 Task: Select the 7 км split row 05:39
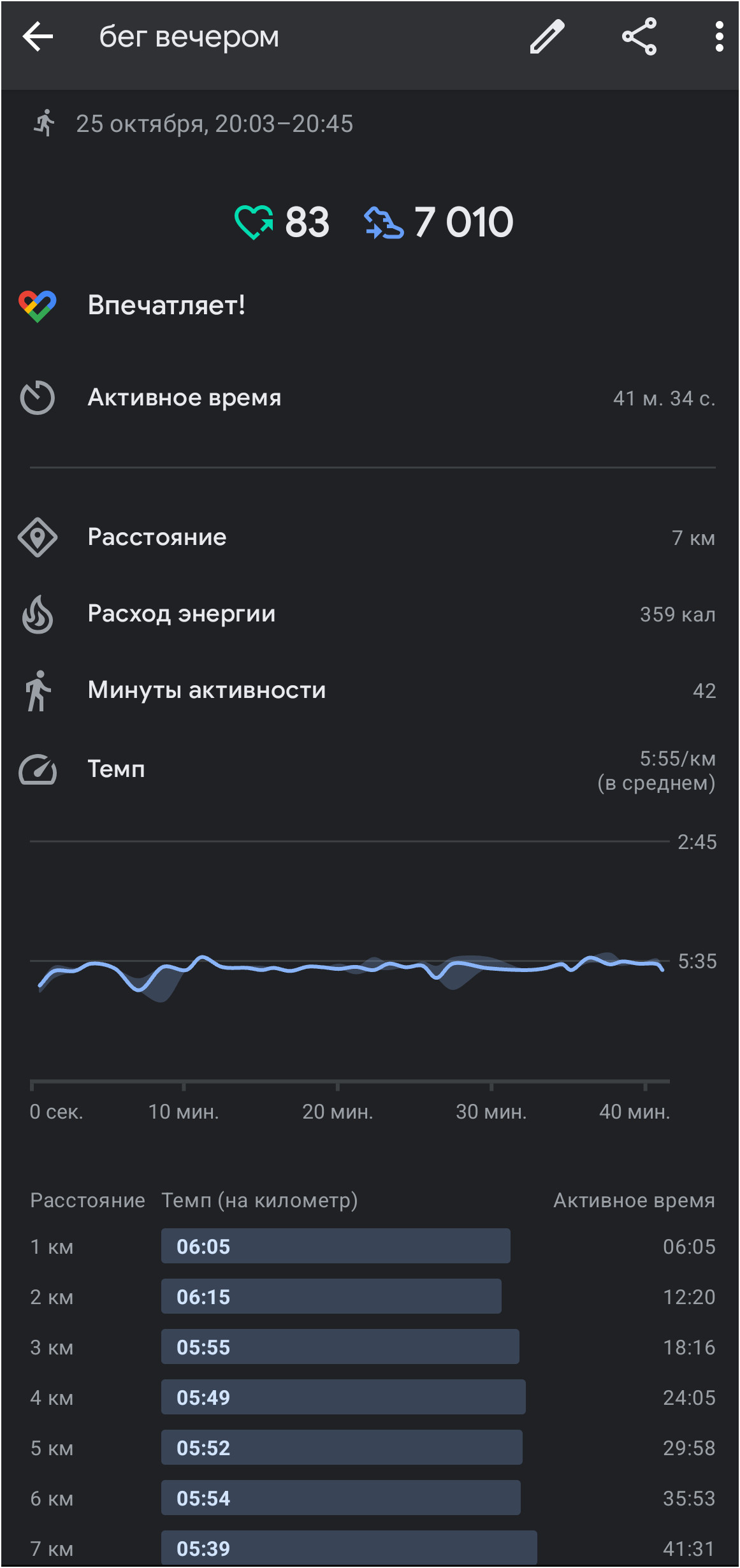point(372,1548)
